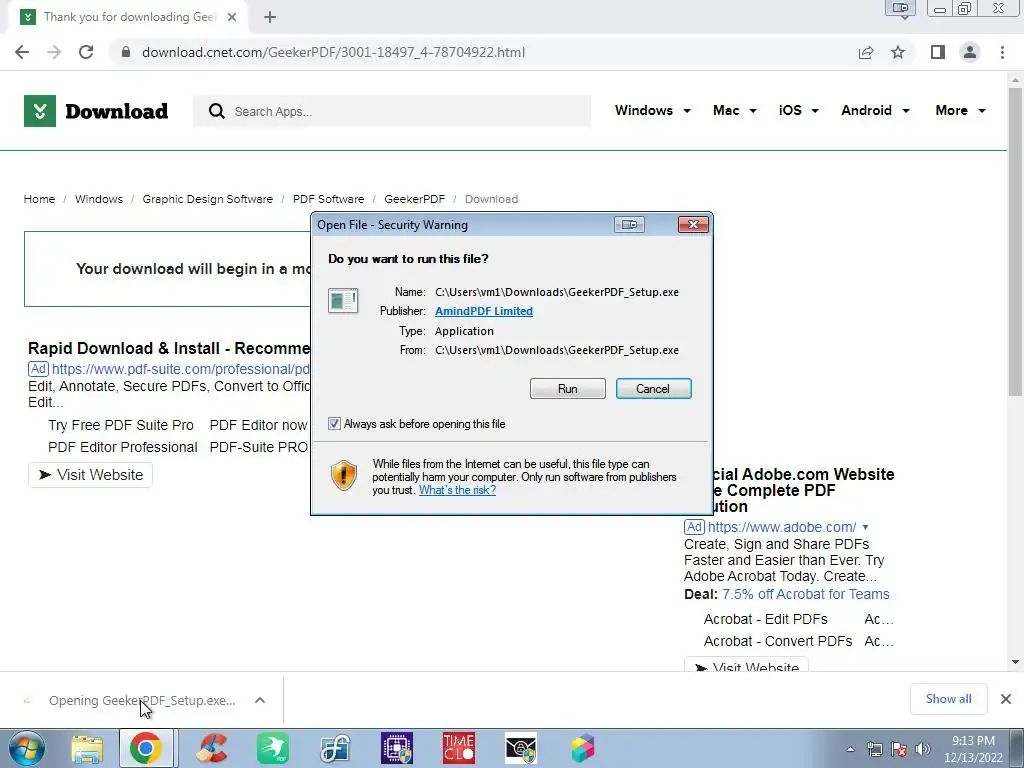1024x768 pixels.
Task: Uncheck Always ask before opening this file
Action: tap(334, 424)
